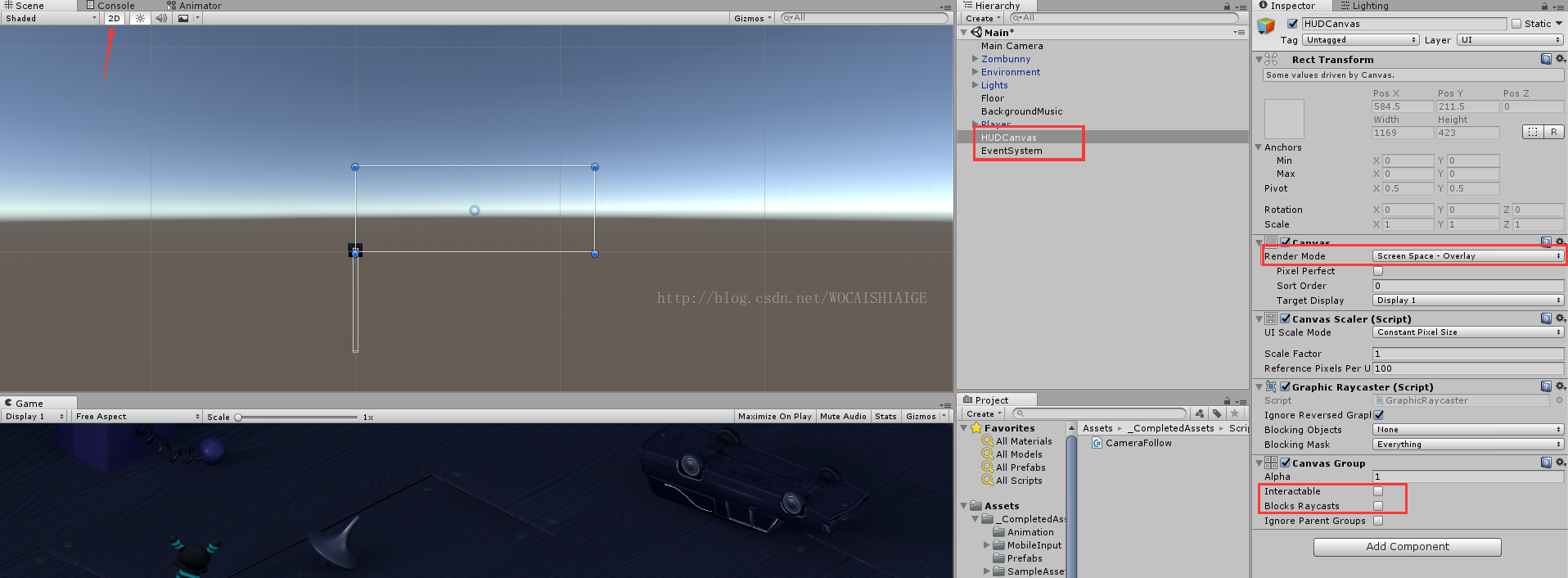The image size is (1568, 578).
Task: Open the Hierarchy Create dropdown
Action: [983, 18]
